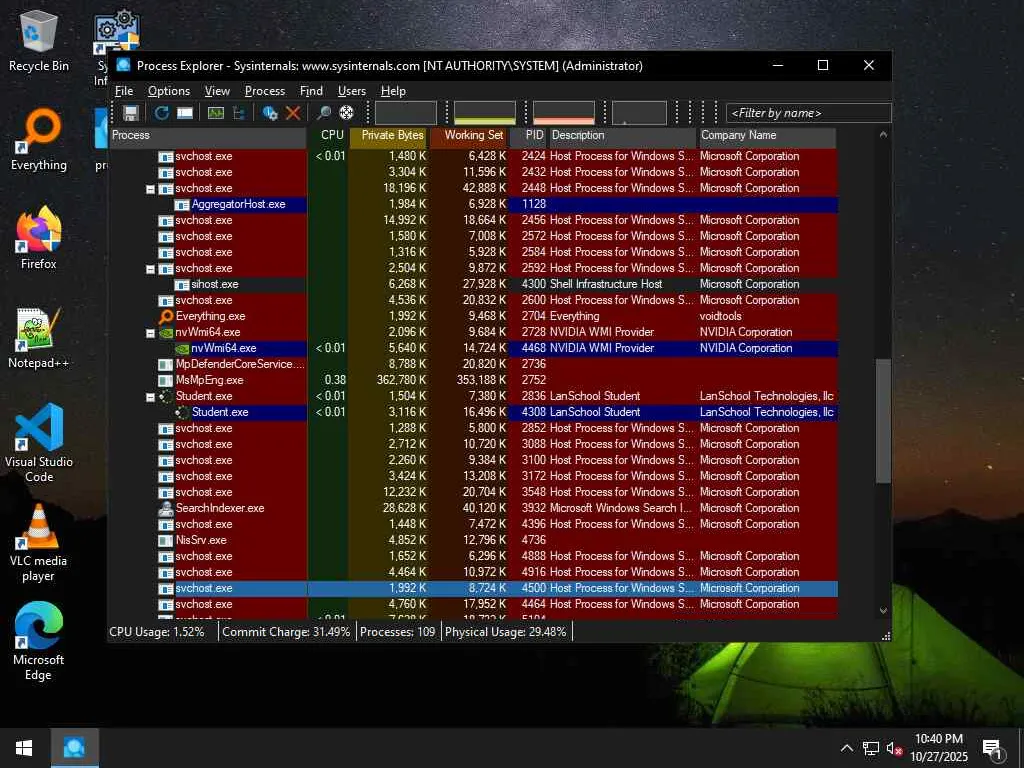Open the Users menu
1024x768 pixels.
(x=351, y=91)
